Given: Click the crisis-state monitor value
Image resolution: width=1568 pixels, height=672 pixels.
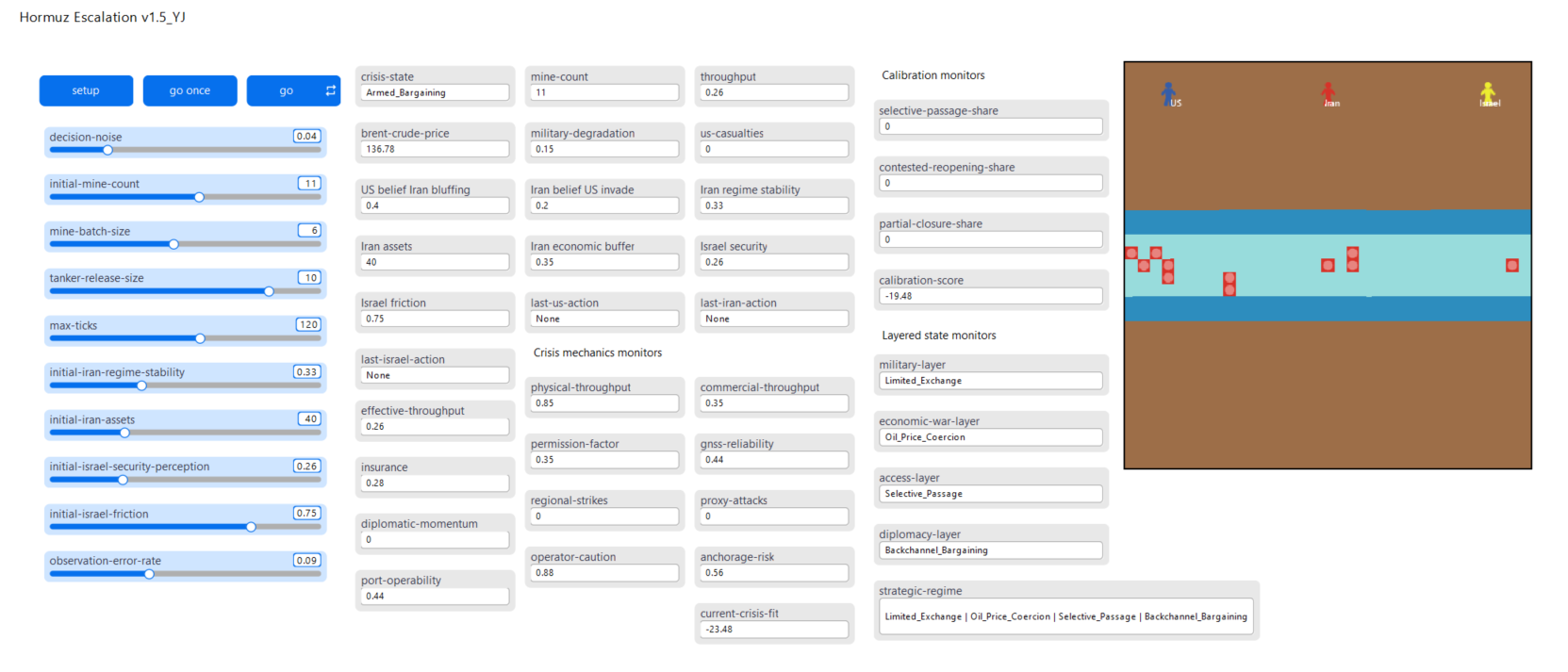Looking at the screenshot, I should pyautogui.click(x=435, y=92).
